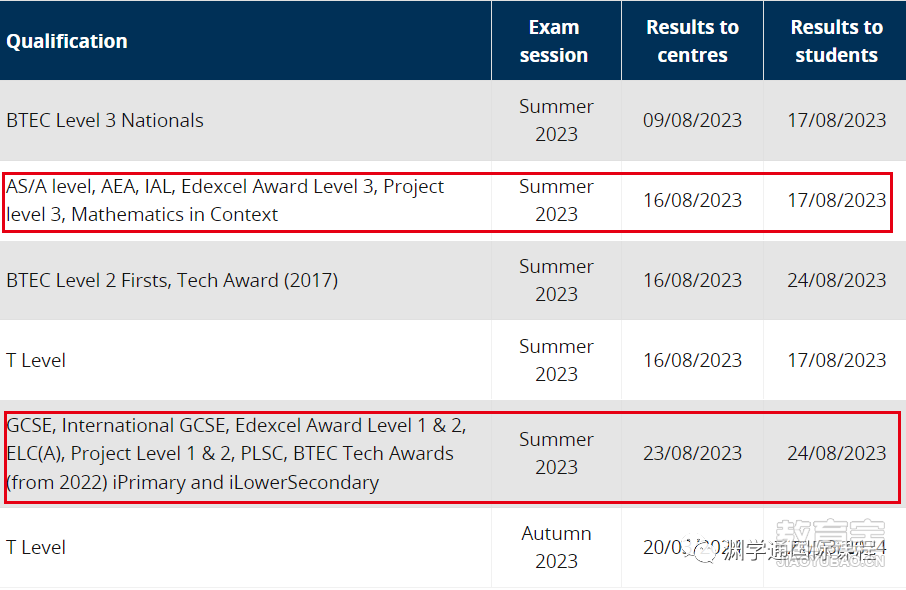Click the Exam session column header
The width and height of the screenshot is (906, 590).
pyautogui.click(x=554, y=41)
